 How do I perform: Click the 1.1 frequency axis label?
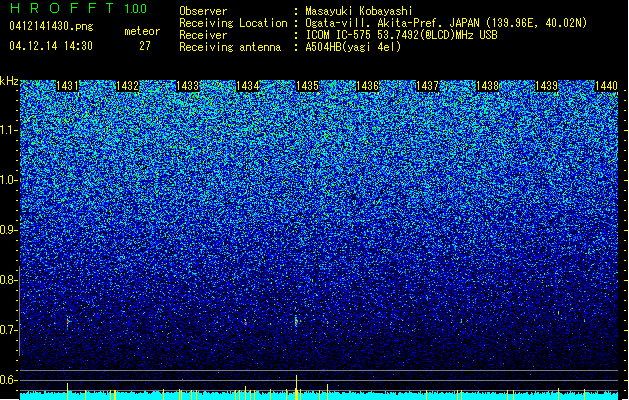(9, 130)
